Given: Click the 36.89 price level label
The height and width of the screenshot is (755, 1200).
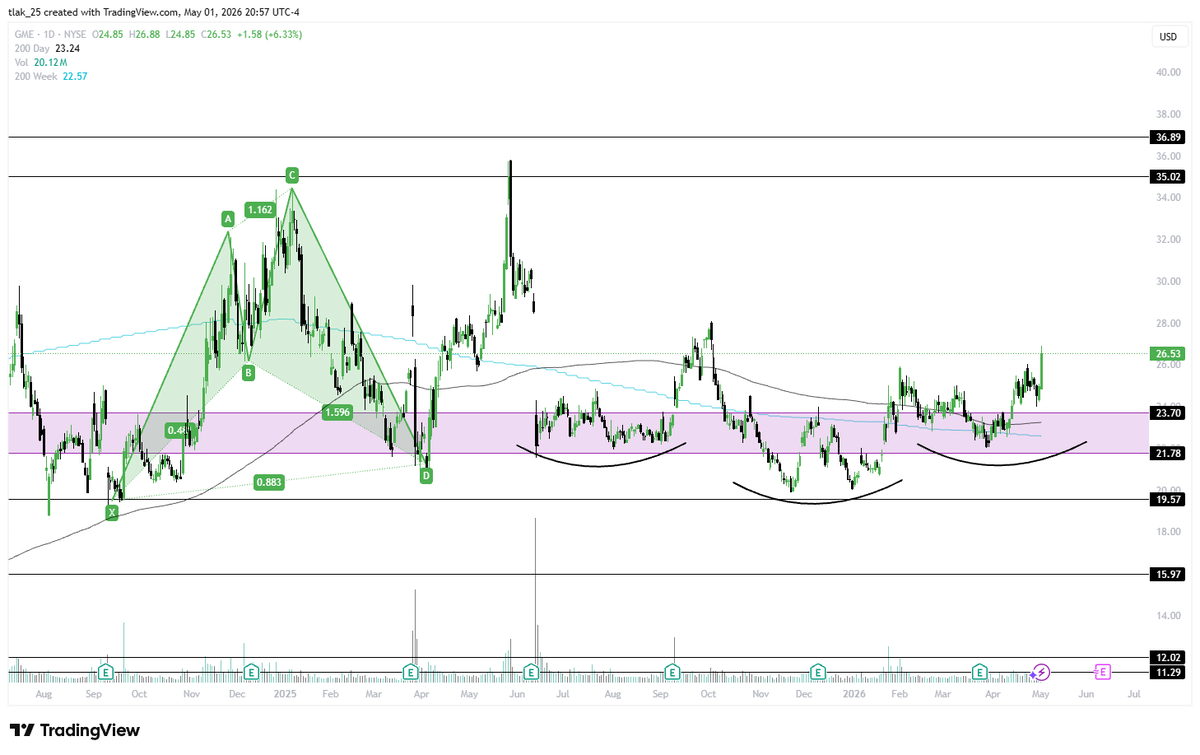Looking at the screenshot, I should pyautogui.click(x=1168, y=137).
